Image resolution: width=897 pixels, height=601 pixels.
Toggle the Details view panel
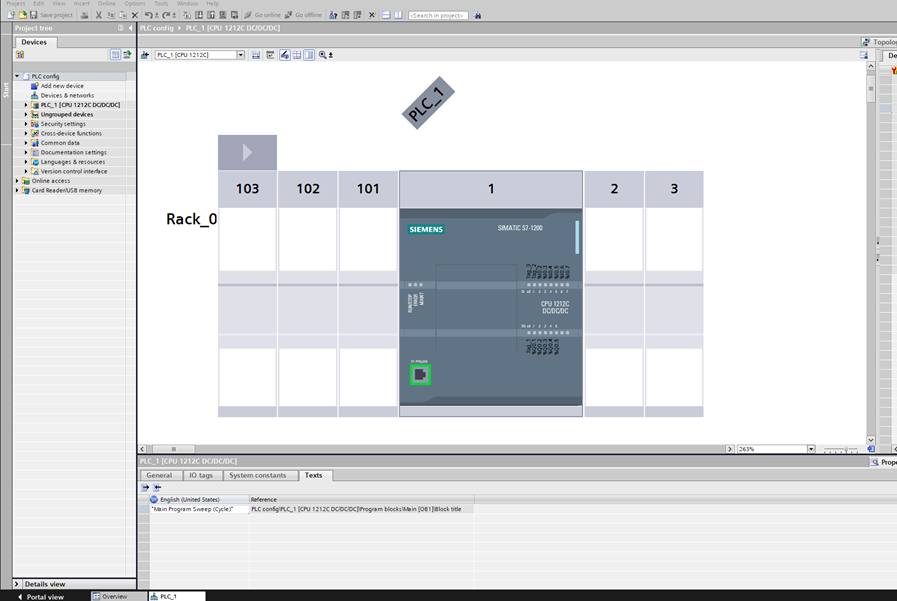17,584
